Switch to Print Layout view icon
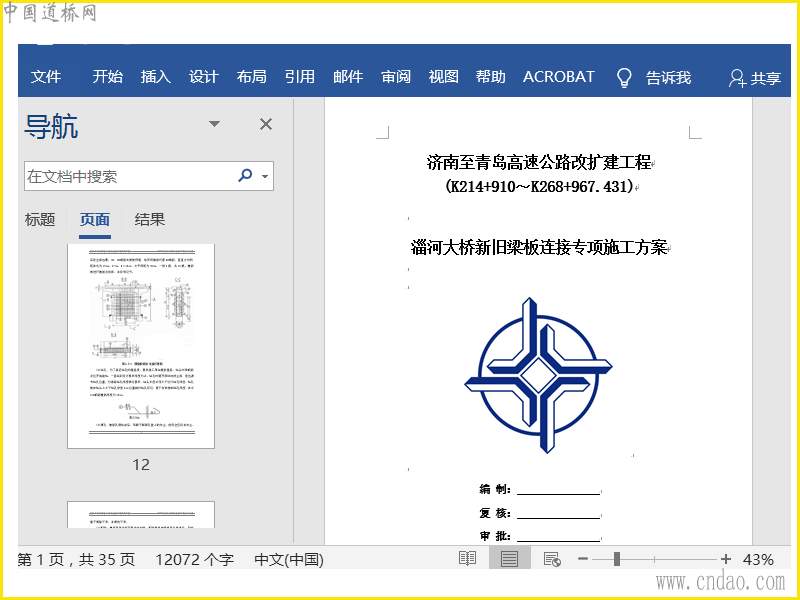This screenshot has height=600, width=800. coord(509,559)
